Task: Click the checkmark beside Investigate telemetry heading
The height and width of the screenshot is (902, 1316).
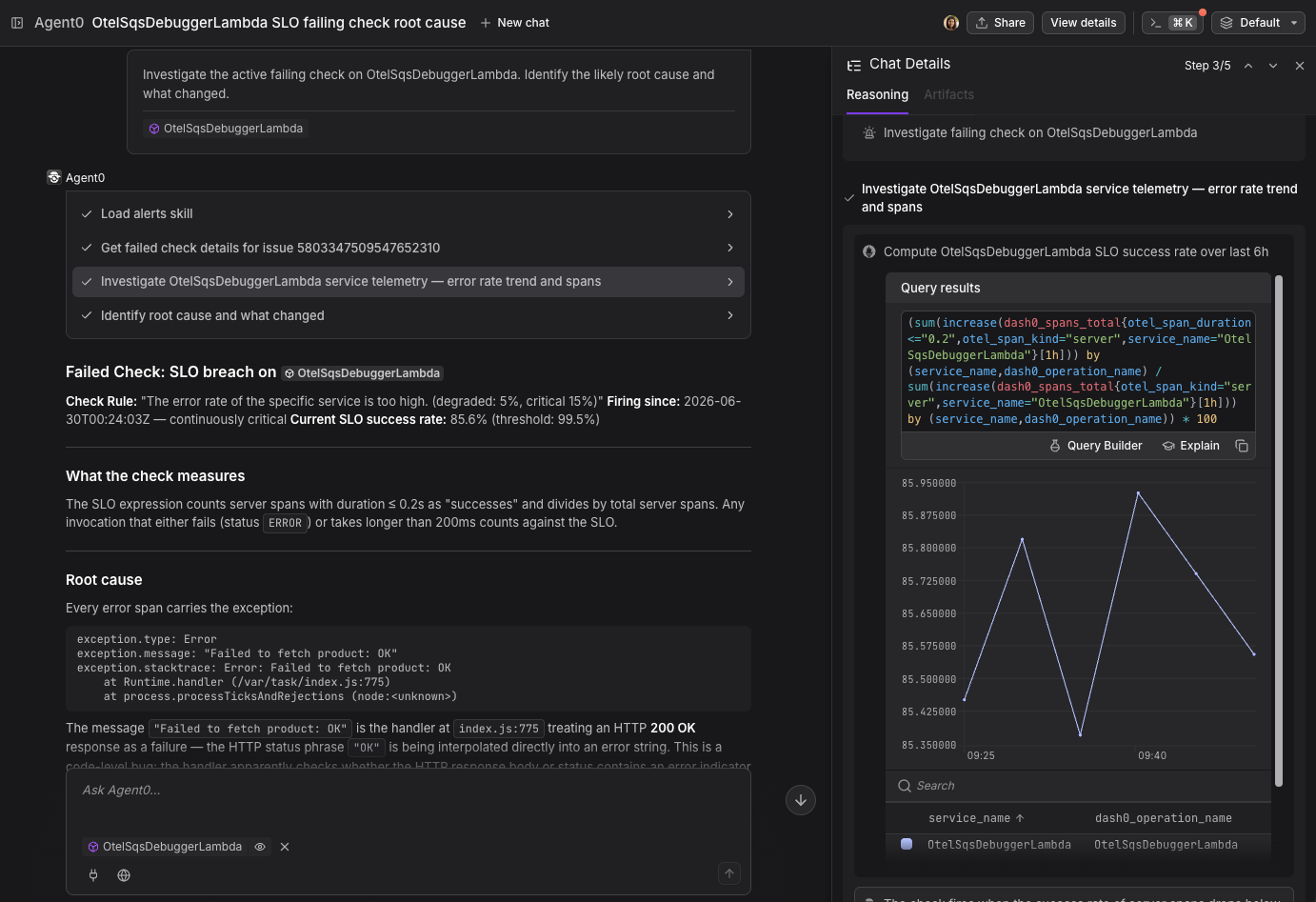Action: tap(849, 198)
